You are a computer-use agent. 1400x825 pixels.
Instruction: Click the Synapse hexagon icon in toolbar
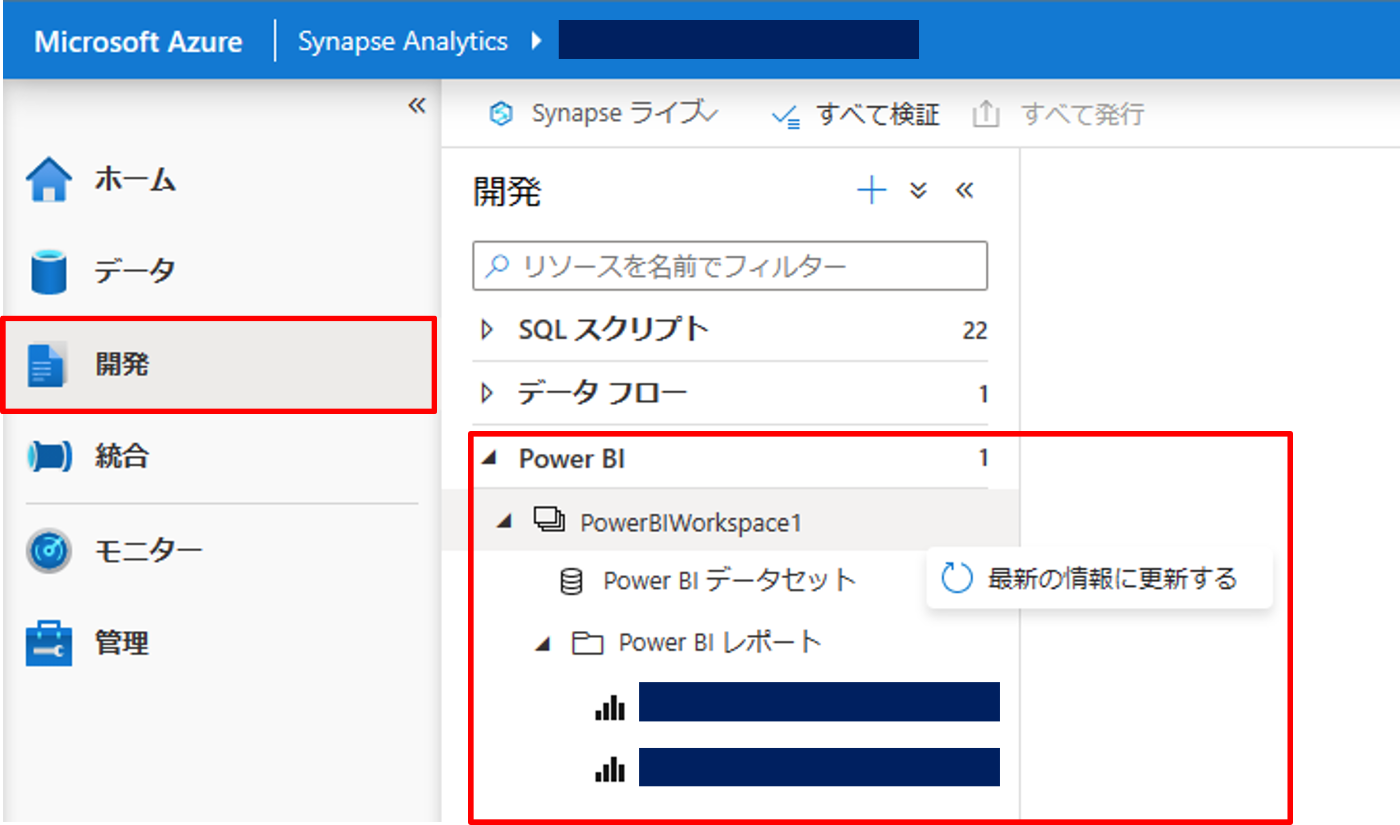[x=500, y=115]
